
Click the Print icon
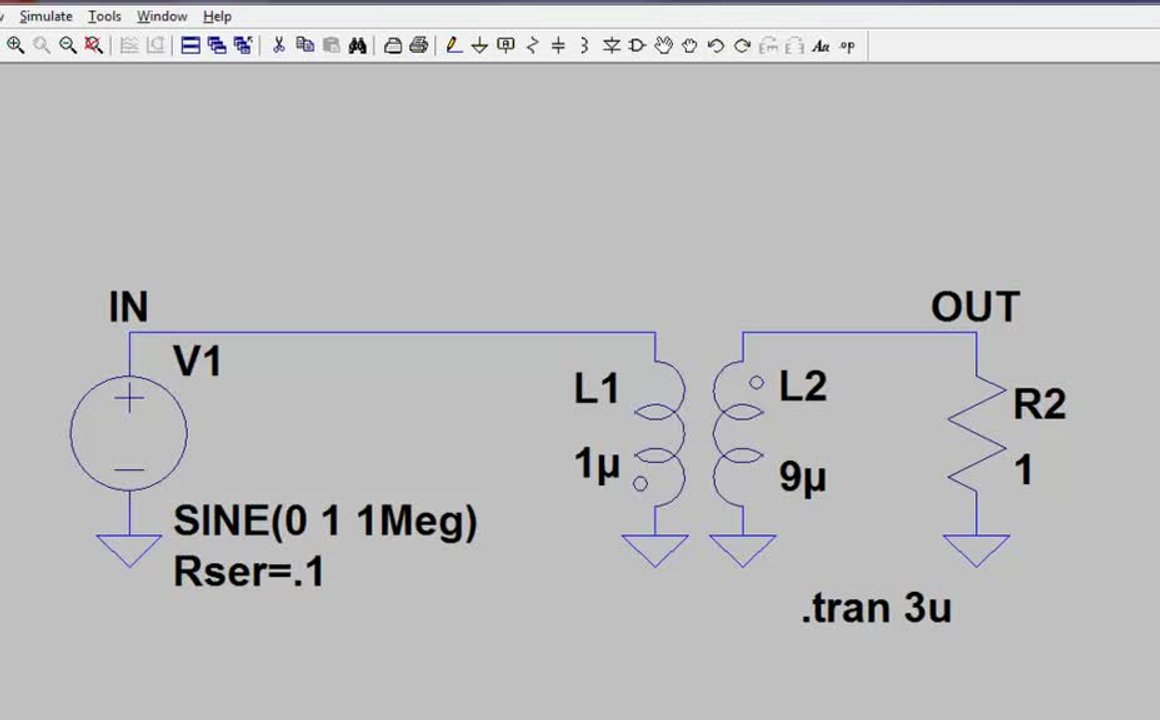tap(419, 45)
